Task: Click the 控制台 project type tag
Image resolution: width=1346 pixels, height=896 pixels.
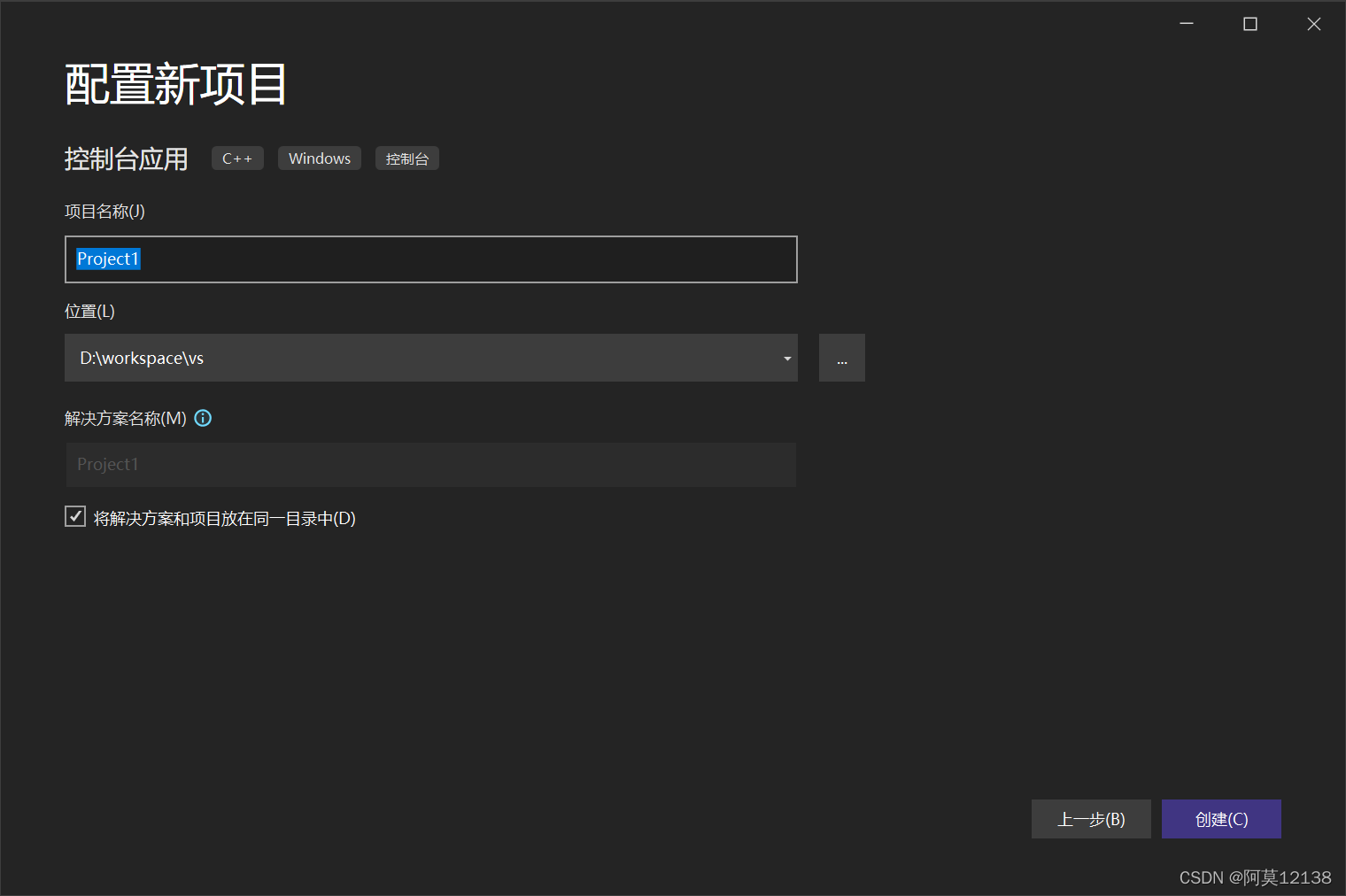Action: (x=406, y=158)
